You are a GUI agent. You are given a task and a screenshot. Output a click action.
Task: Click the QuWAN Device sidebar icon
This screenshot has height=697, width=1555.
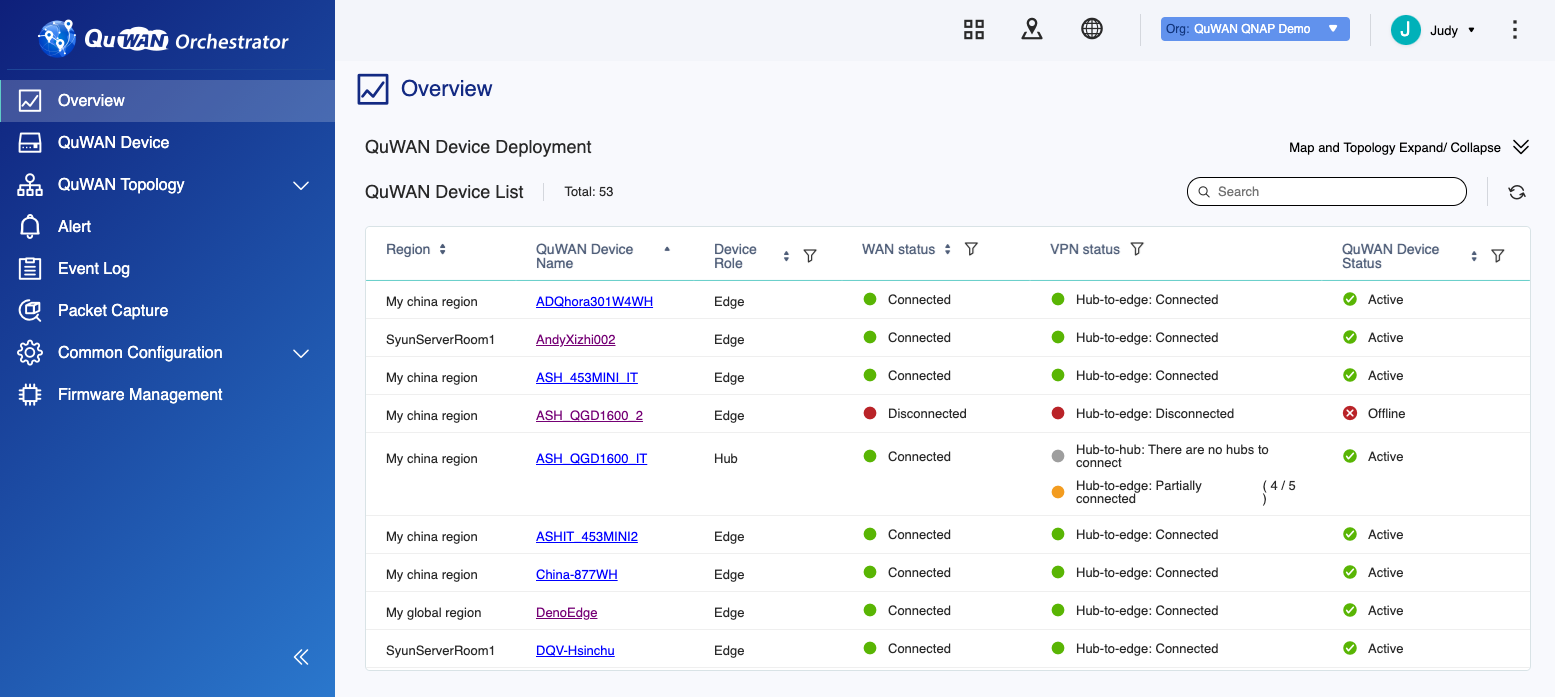[30, 143]
